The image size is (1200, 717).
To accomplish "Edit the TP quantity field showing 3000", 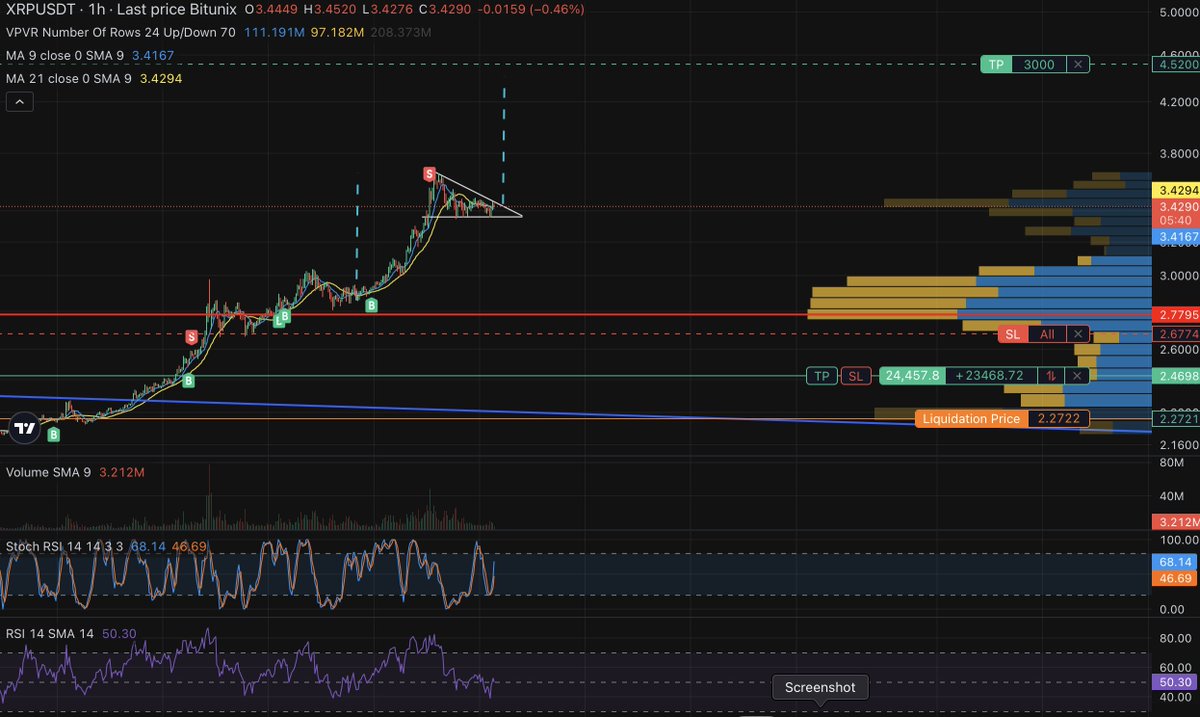I will pos(1040,64).
